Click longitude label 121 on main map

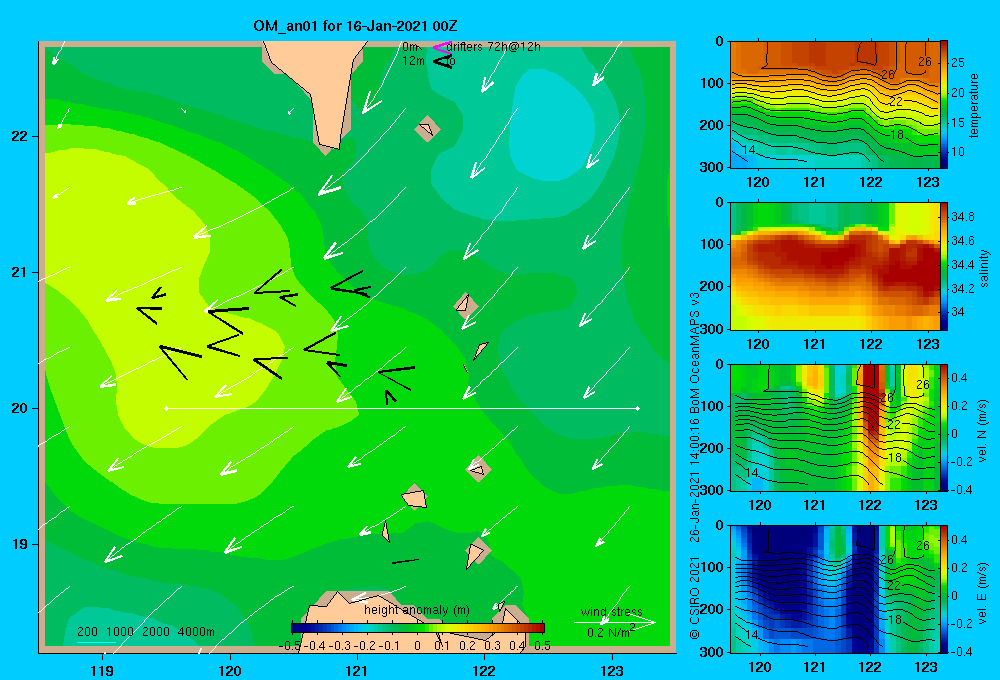click(x=357, y=670)
